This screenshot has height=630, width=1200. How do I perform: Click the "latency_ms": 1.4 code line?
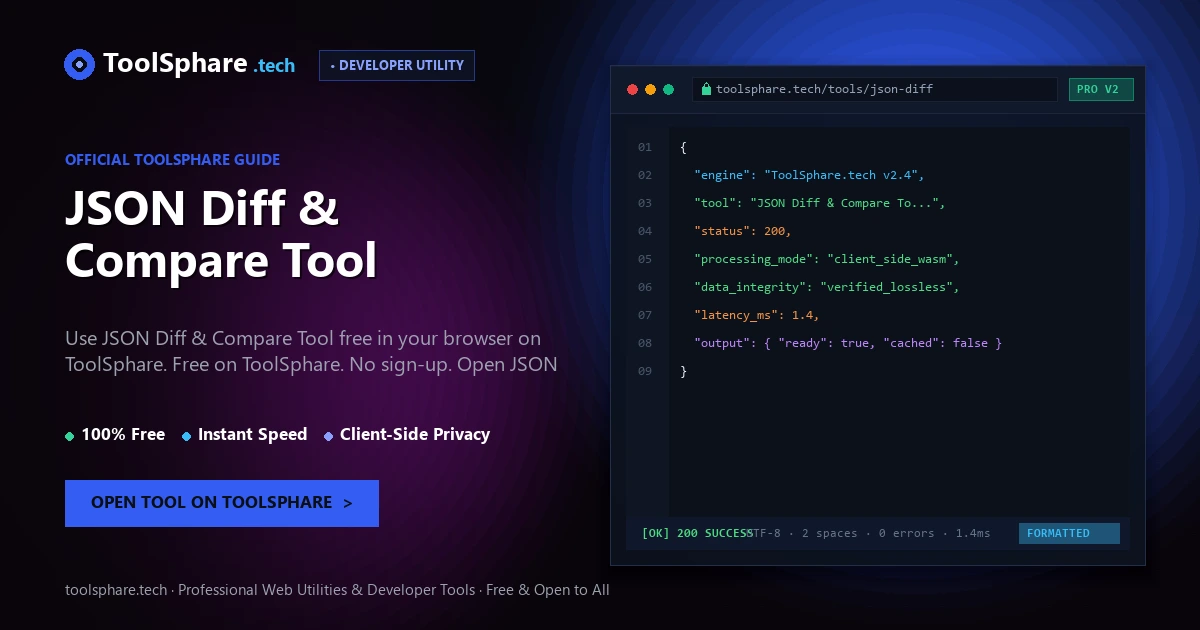[x=757, y=315]
